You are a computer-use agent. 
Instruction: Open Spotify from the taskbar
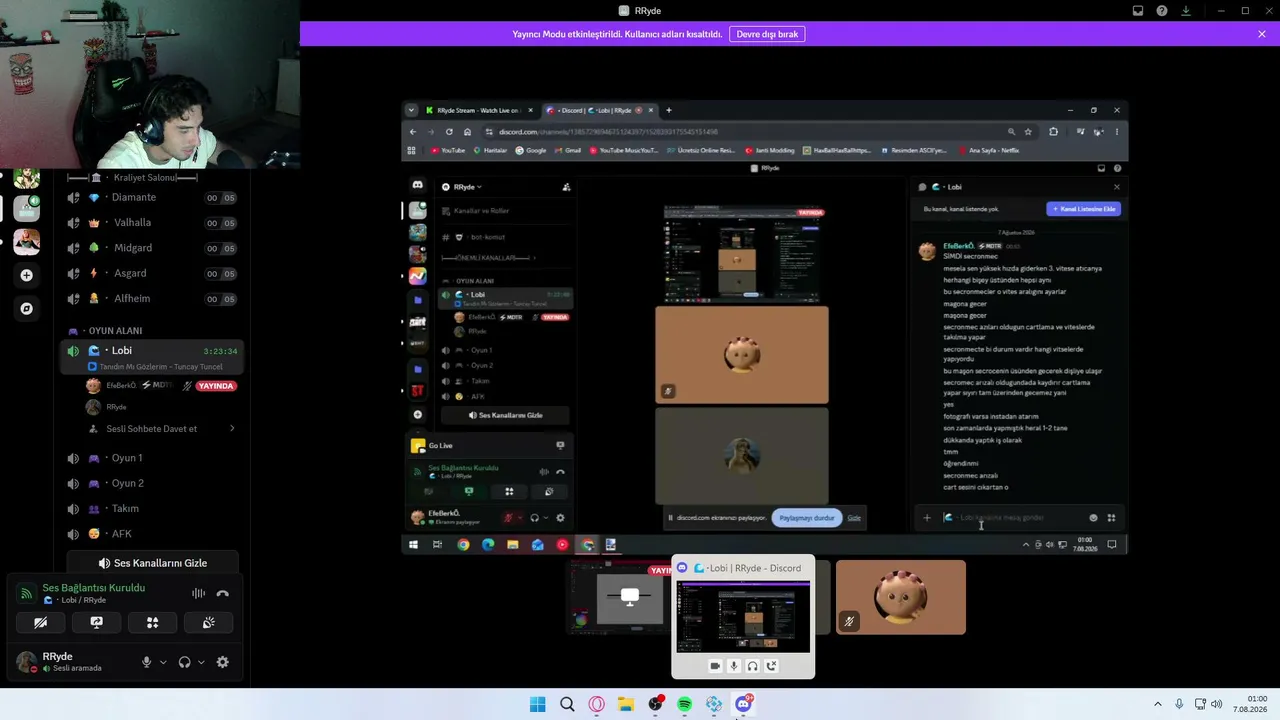point(685,704)
